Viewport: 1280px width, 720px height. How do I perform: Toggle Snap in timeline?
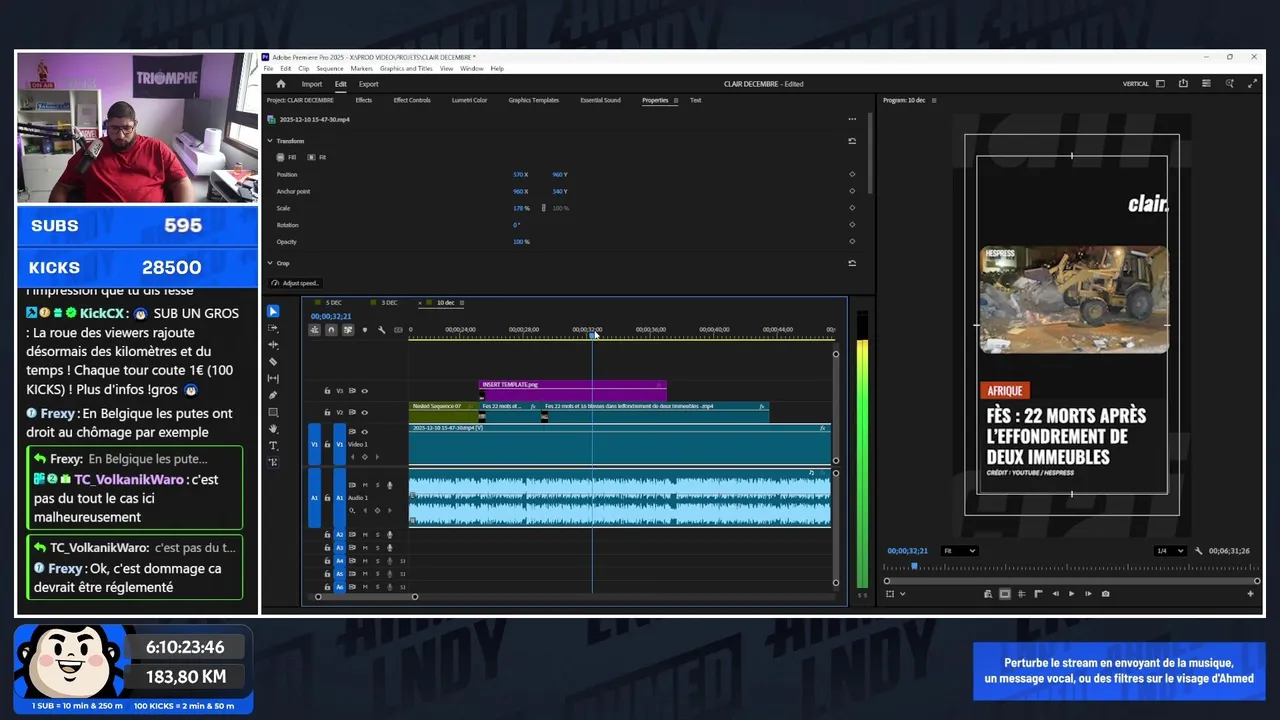(331, 330)
